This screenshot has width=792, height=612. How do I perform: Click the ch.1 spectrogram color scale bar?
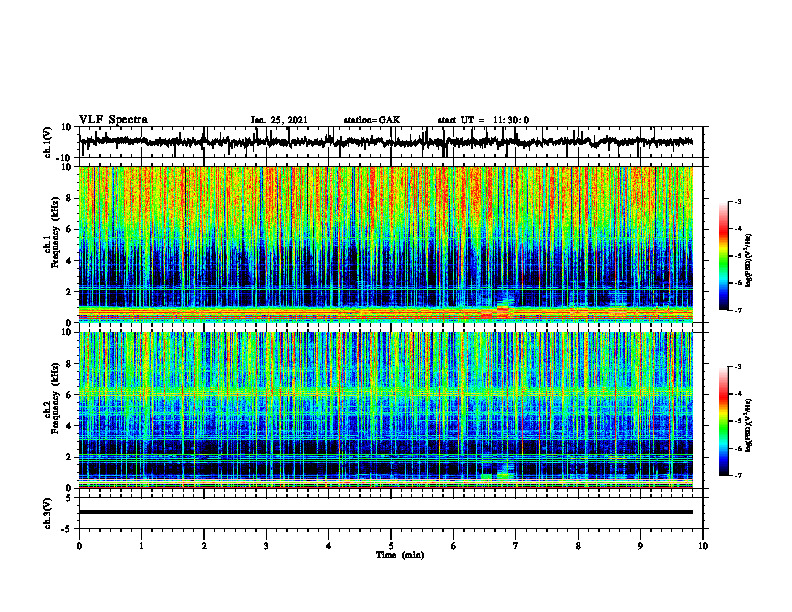[723, 256]
